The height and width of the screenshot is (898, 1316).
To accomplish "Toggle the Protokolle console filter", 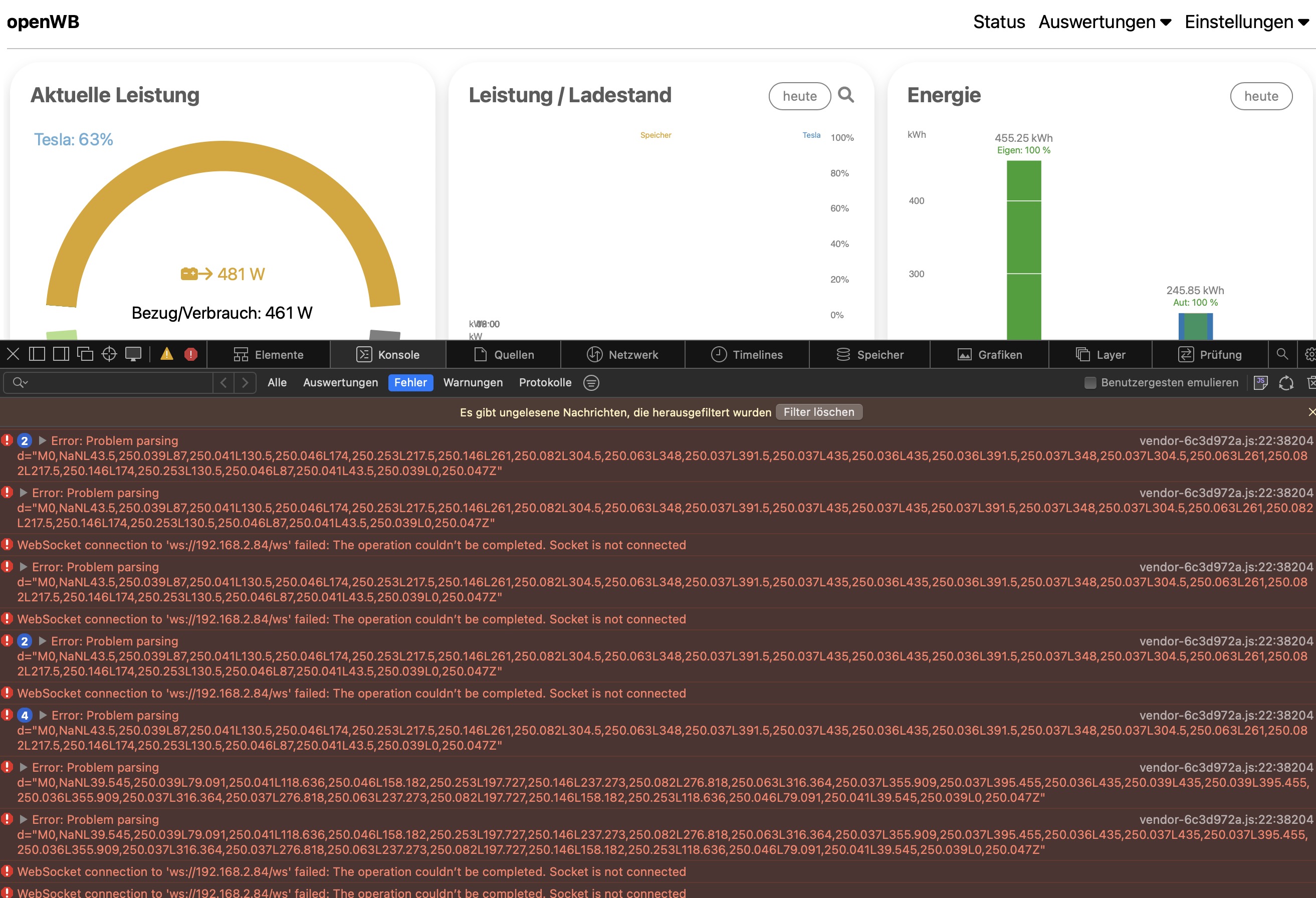I will [545, 383].
